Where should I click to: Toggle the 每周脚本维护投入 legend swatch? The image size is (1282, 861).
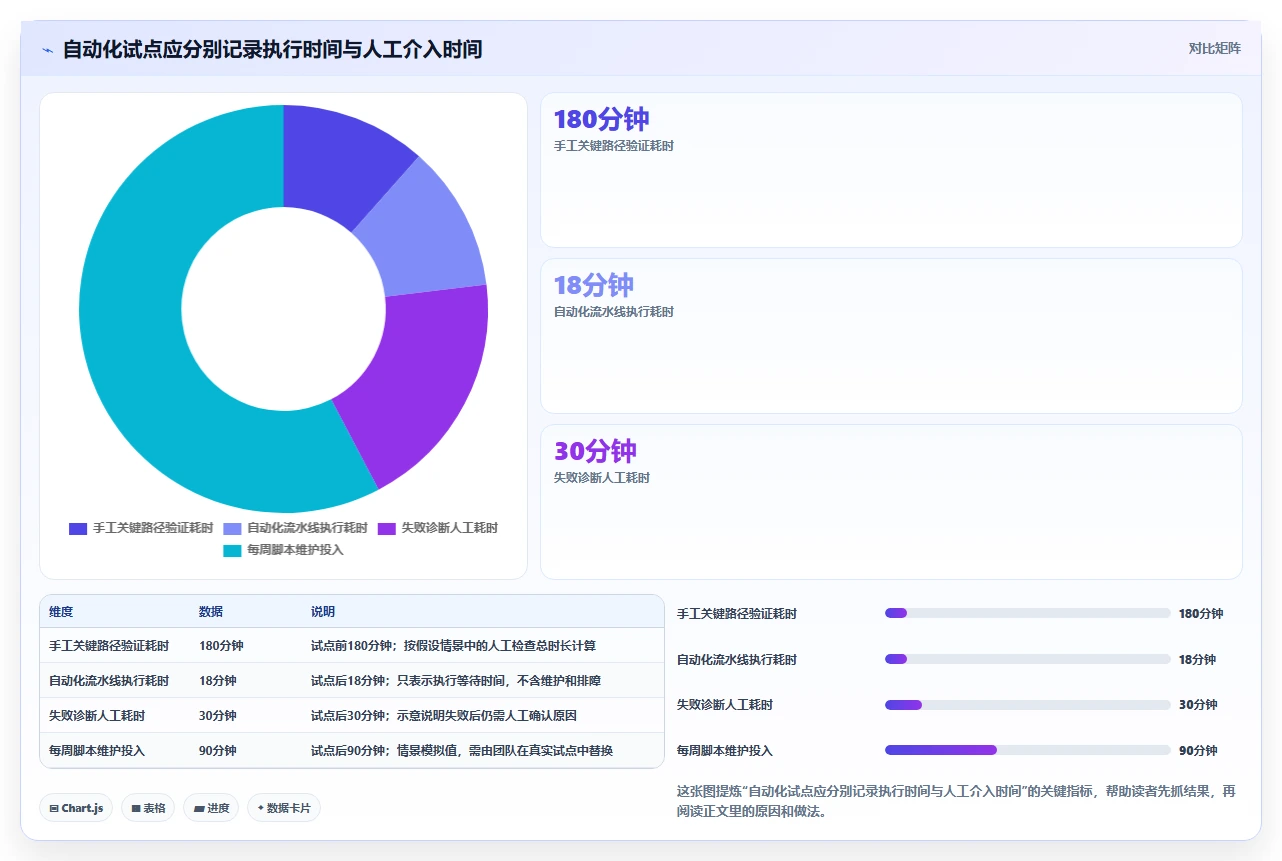[232, 550]
